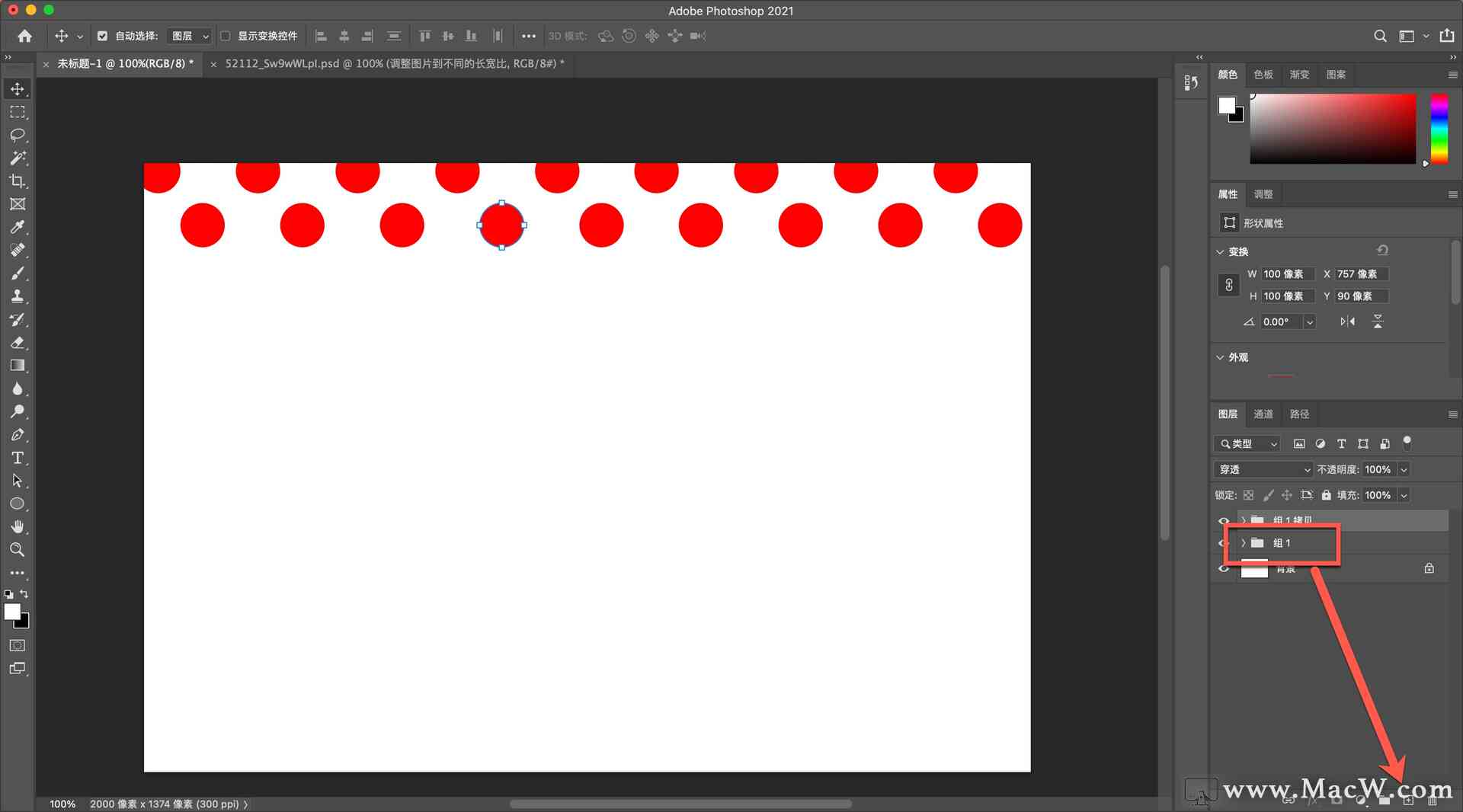Screen dimensions: 1463x812
Task: Open the Auto-Select layer/group dropdown
Action: [x=189, y=36]
